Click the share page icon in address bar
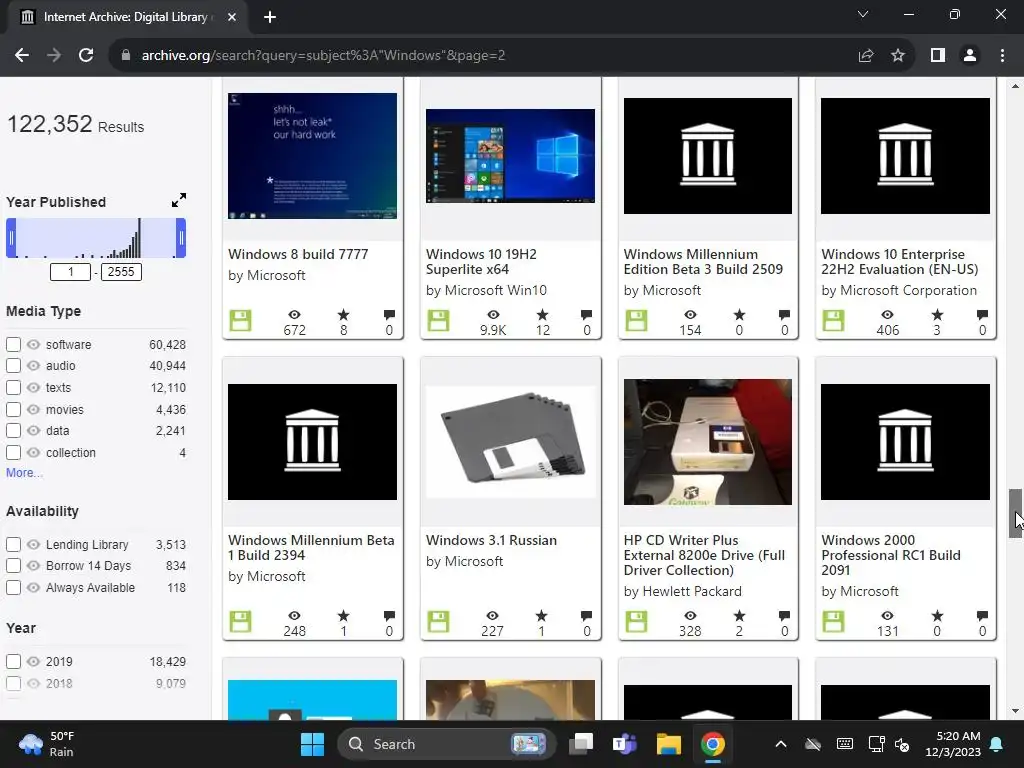Viewport: 1024px width, 768px height. (866, 56)
